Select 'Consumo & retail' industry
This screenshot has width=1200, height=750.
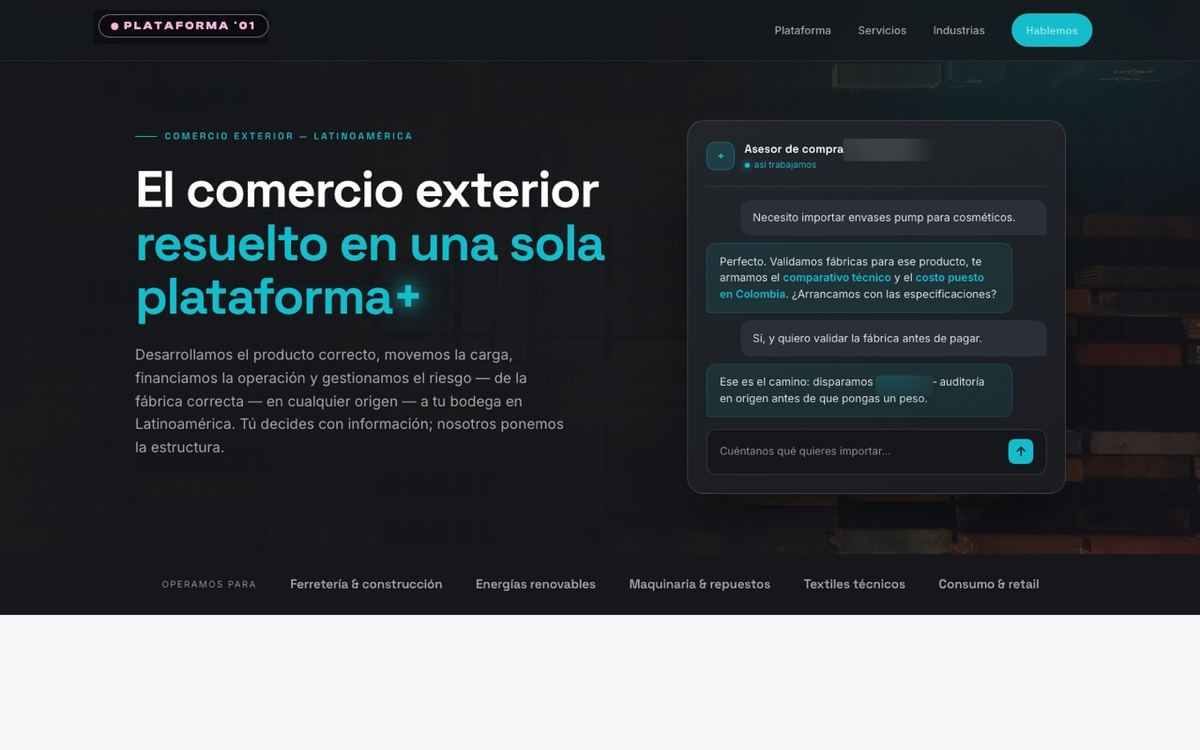988,584
